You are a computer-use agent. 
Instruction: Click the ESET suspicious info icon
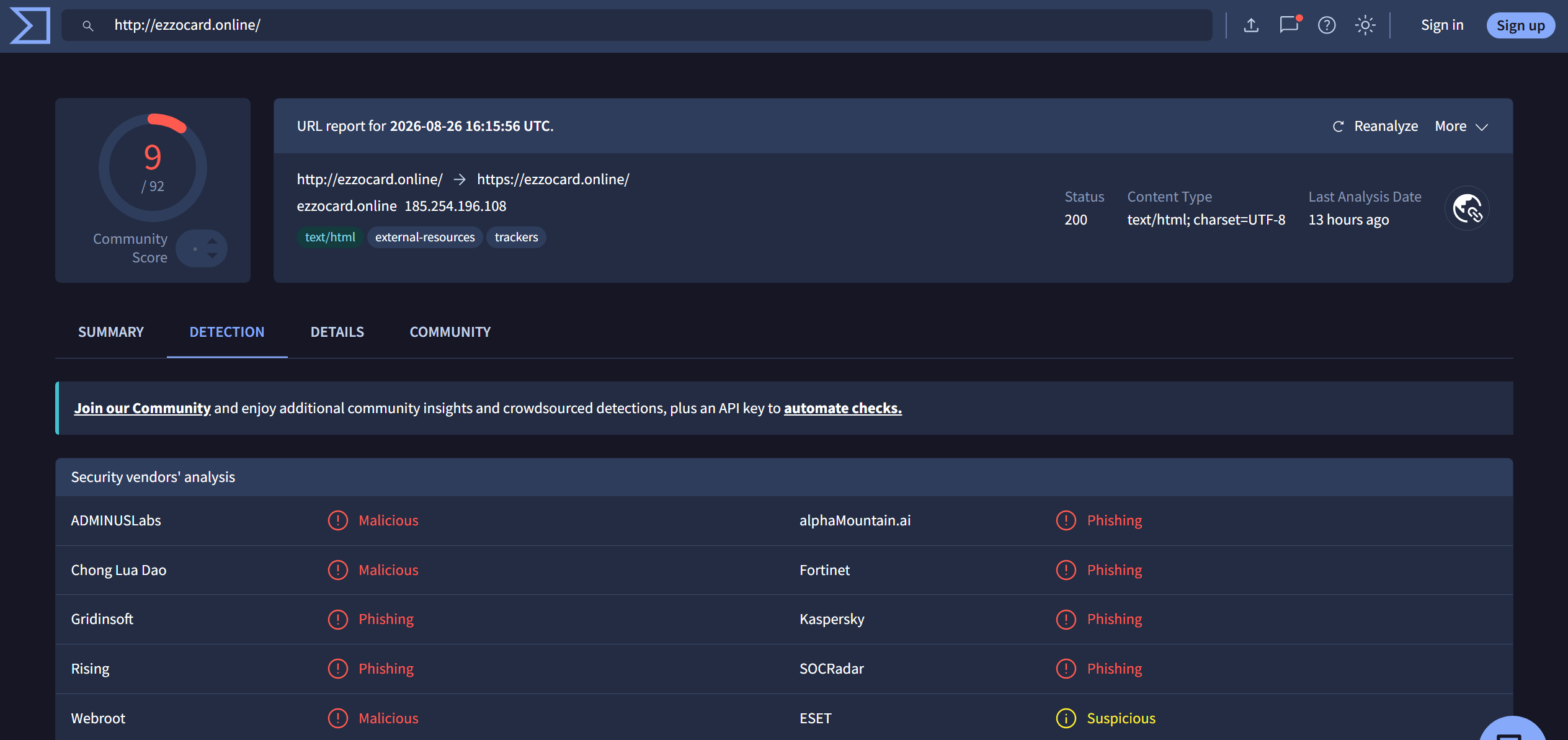(1066, 718)
